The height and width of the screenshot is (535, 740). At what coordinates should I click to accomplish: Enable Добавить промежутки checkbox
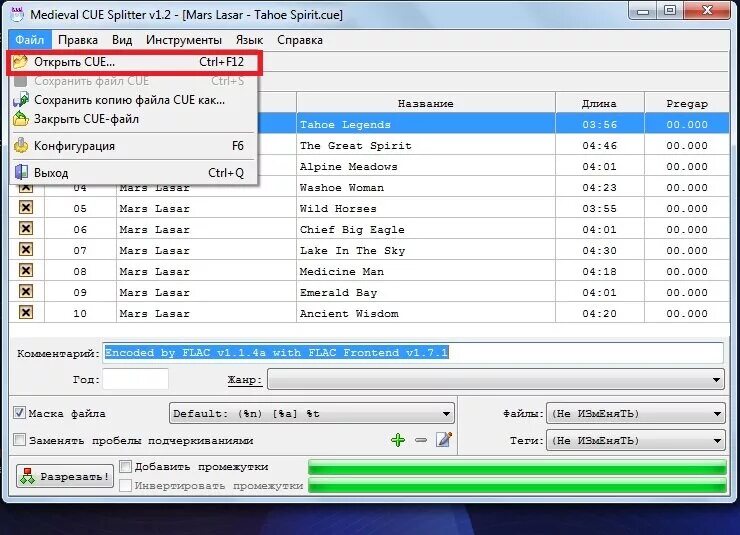point(125,467)
